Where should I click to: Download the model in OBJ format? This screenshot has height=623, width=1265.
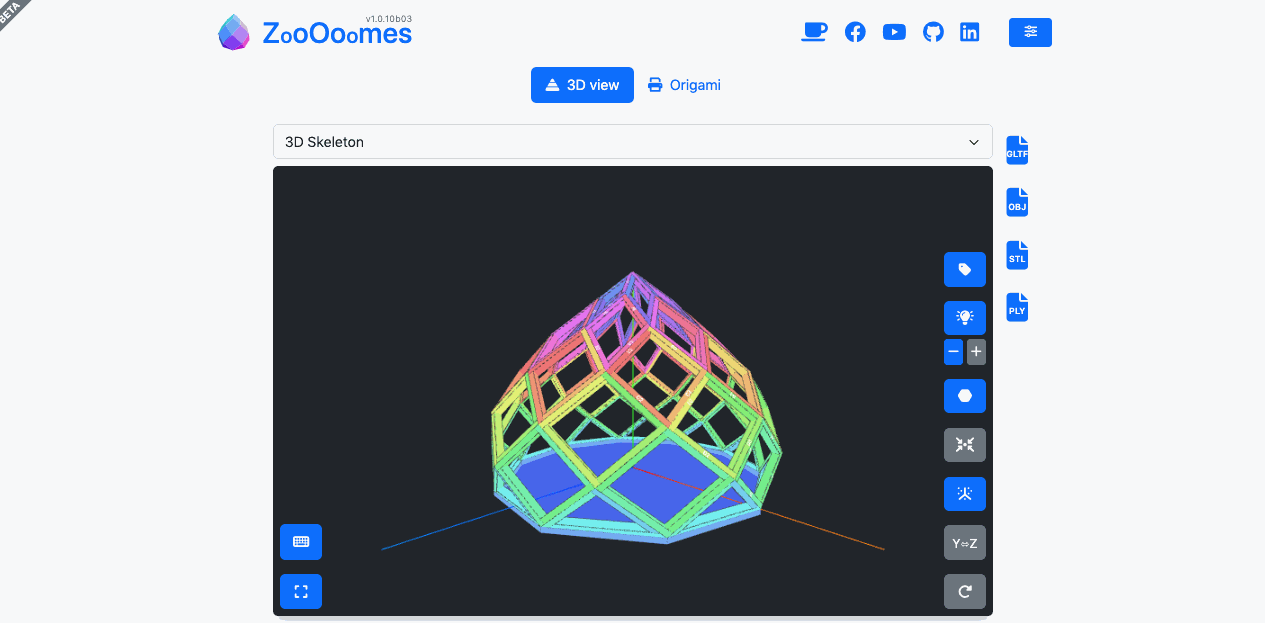[x=1017, y=203]
